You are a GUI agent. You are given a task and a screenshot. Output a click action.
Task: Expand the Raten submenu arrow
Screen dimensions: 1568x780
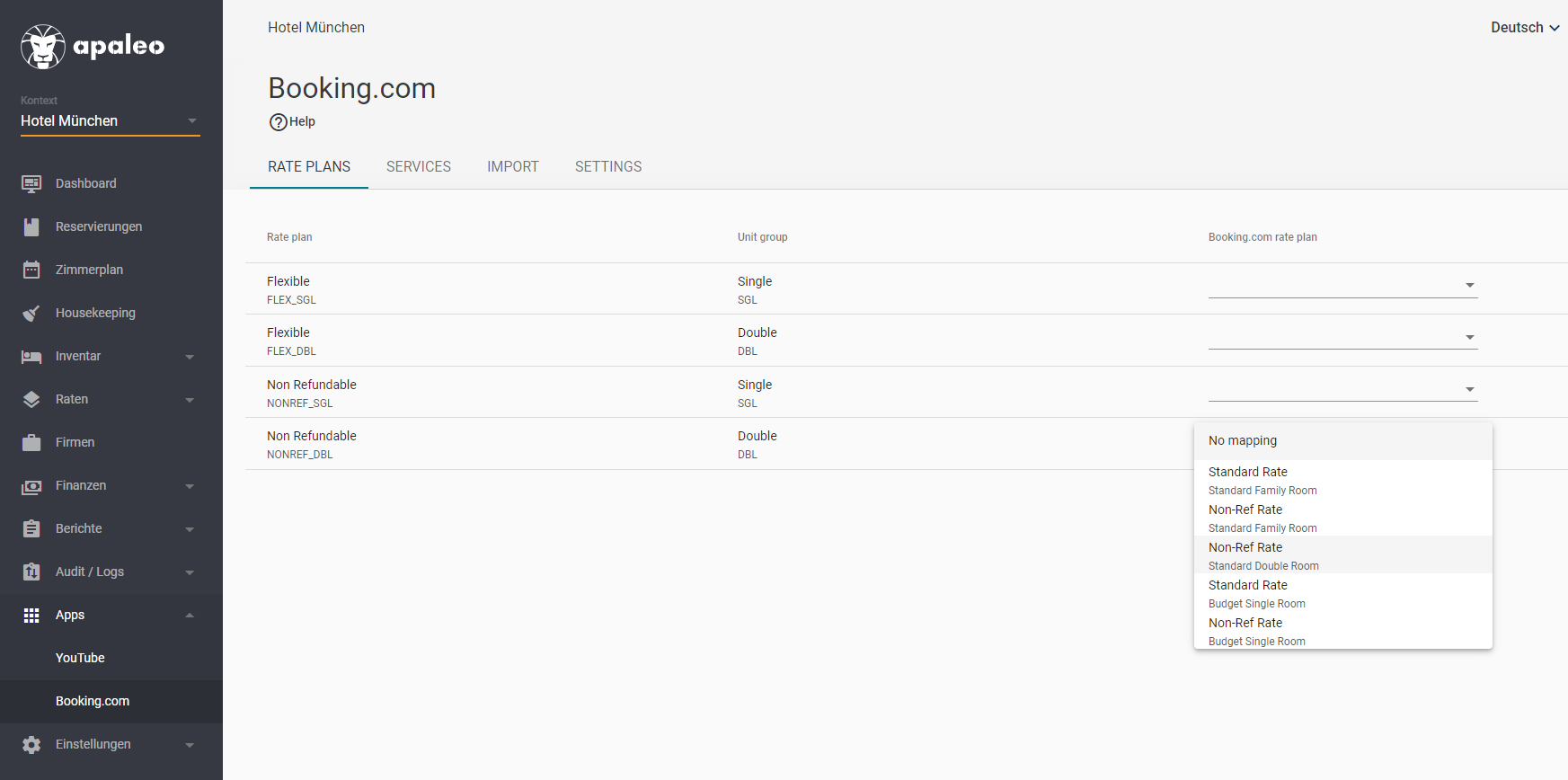click(x=190, y=400)
